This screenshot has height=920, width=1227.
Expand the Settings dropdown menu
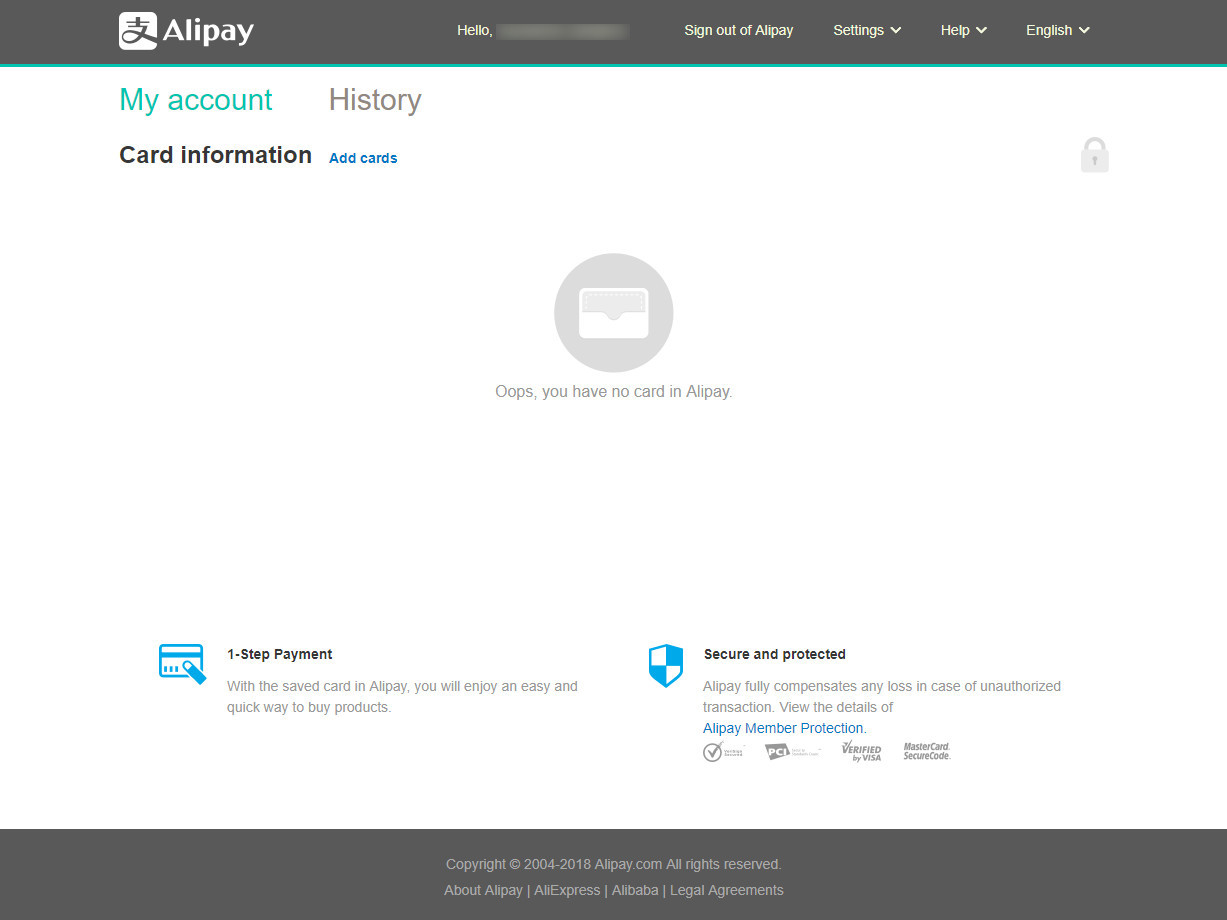click(x=867, y=30)
